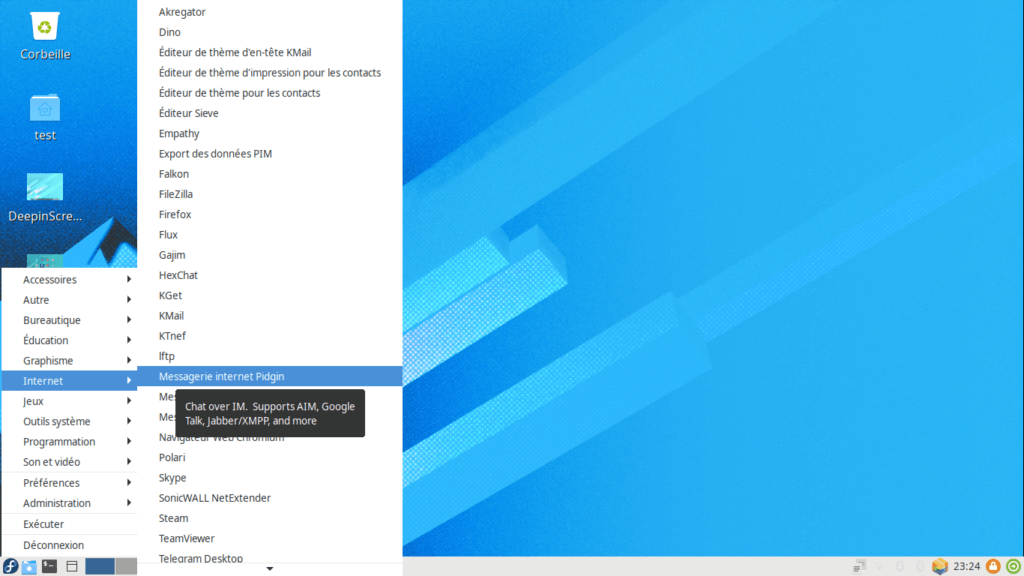Viewport: 1024px width, 576px height.
Task: Open the file manager taskbar icon
Action: 29,566
